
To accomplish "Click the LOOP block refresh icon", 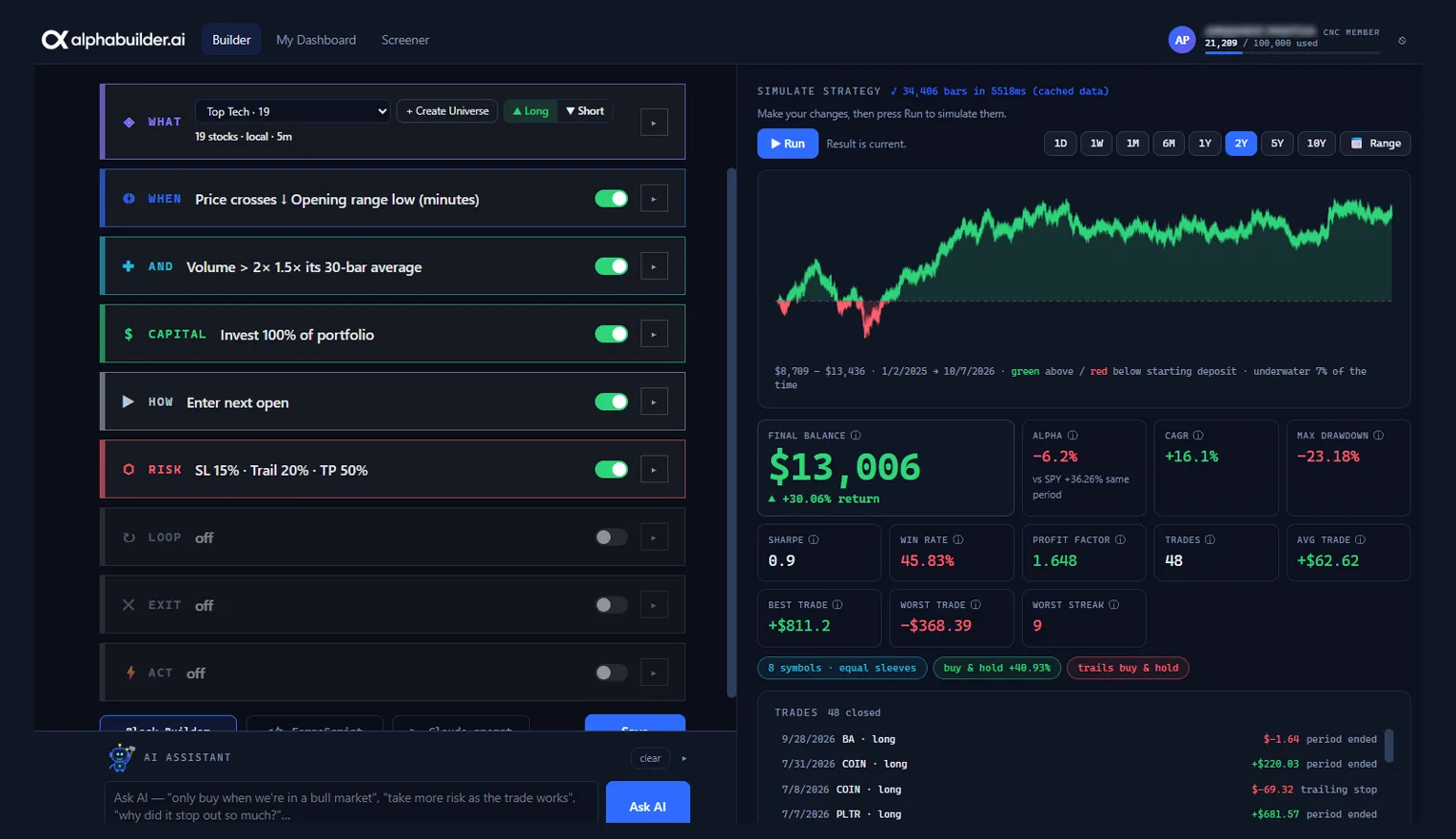I will pos(128,537).
